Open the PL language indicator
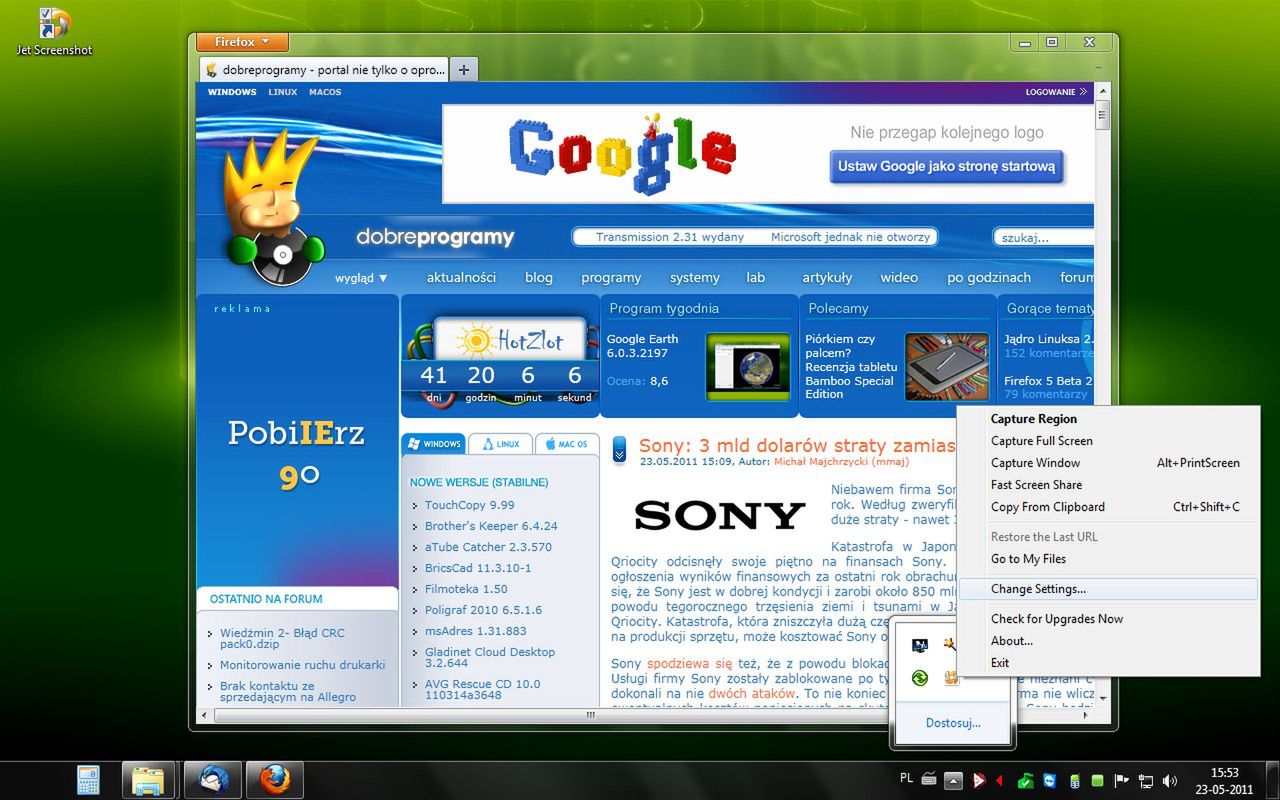The height and width of the screenshot is (800, 1280). (x=907, y=778)
